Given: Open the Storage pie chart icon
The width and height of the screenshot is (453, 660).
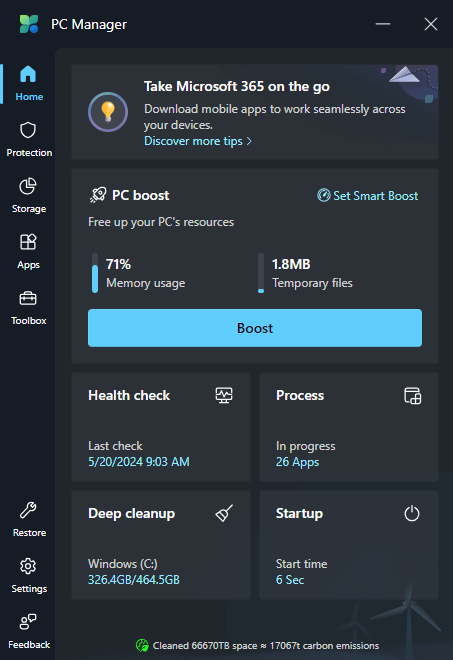Looking at the screenshot, I should point(28,186).
